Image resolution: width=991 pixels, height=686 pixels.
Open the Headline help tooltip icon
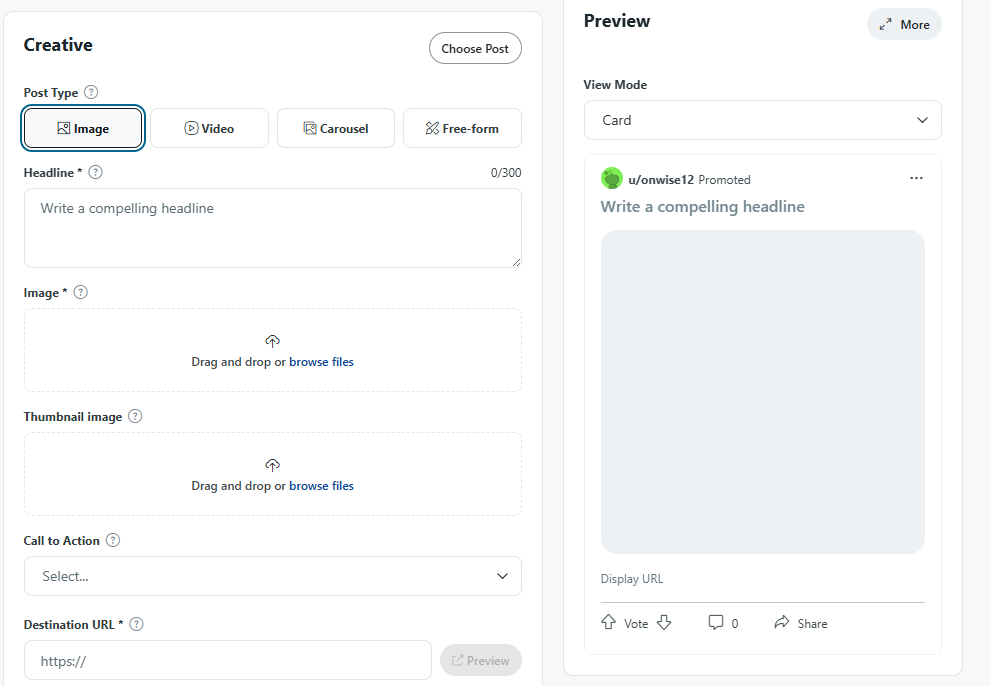[x=95, y=172]
